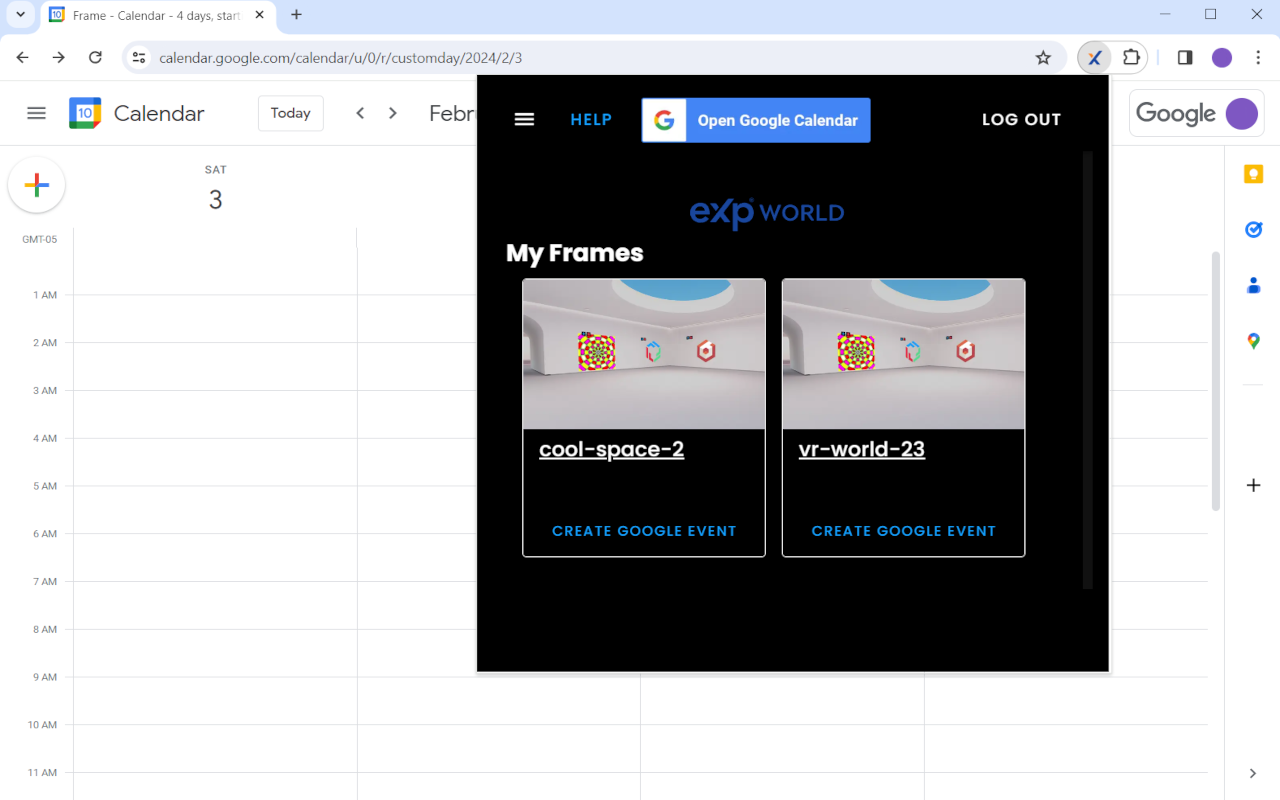Image resolution: width=1280 pixels, height=800 pixels.
Task: Go to next period in calendar
Action: pyautogui.click(x=393, y=113)
